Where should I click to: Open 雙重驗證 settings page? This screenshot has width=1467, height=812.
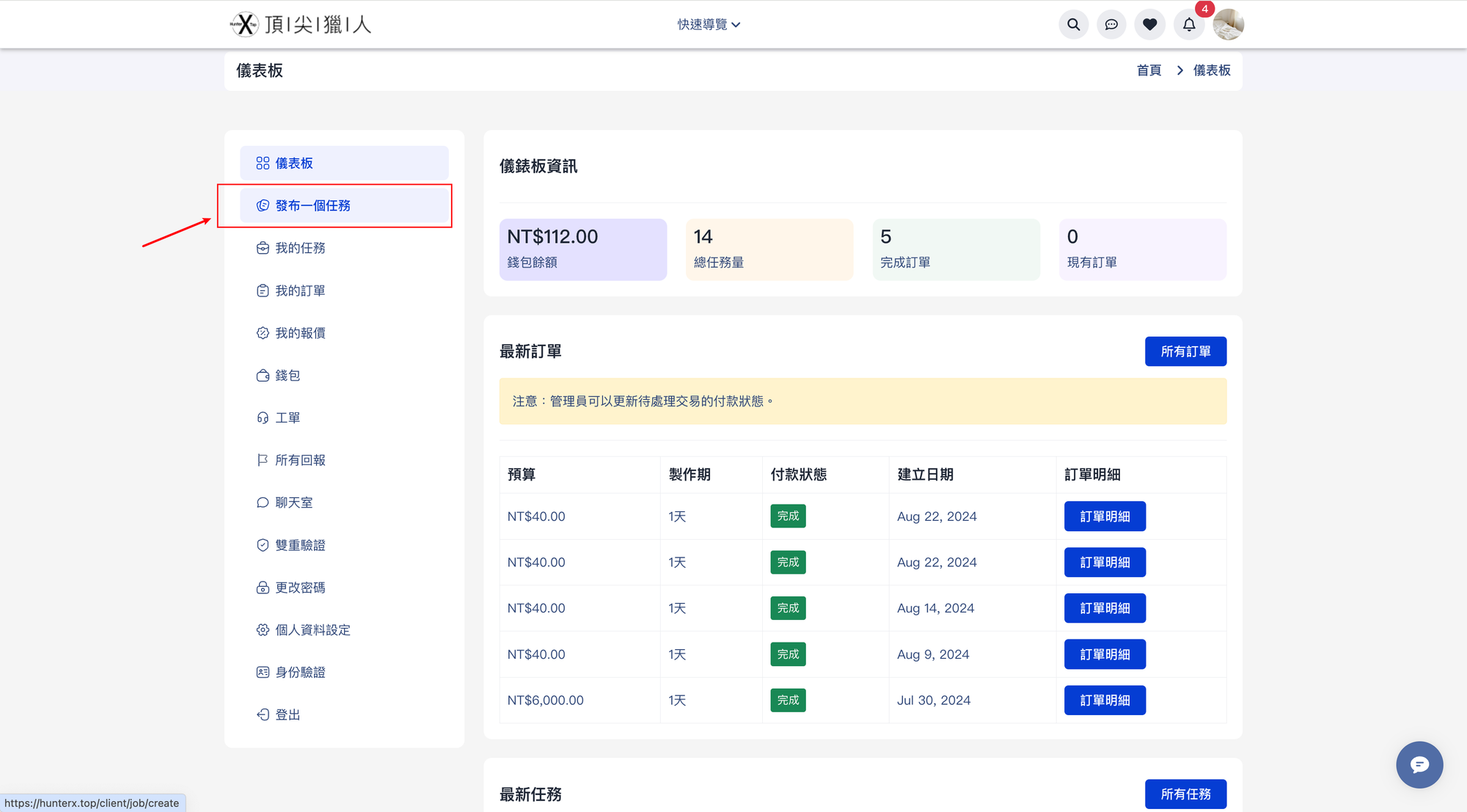[x=300, y=546]
